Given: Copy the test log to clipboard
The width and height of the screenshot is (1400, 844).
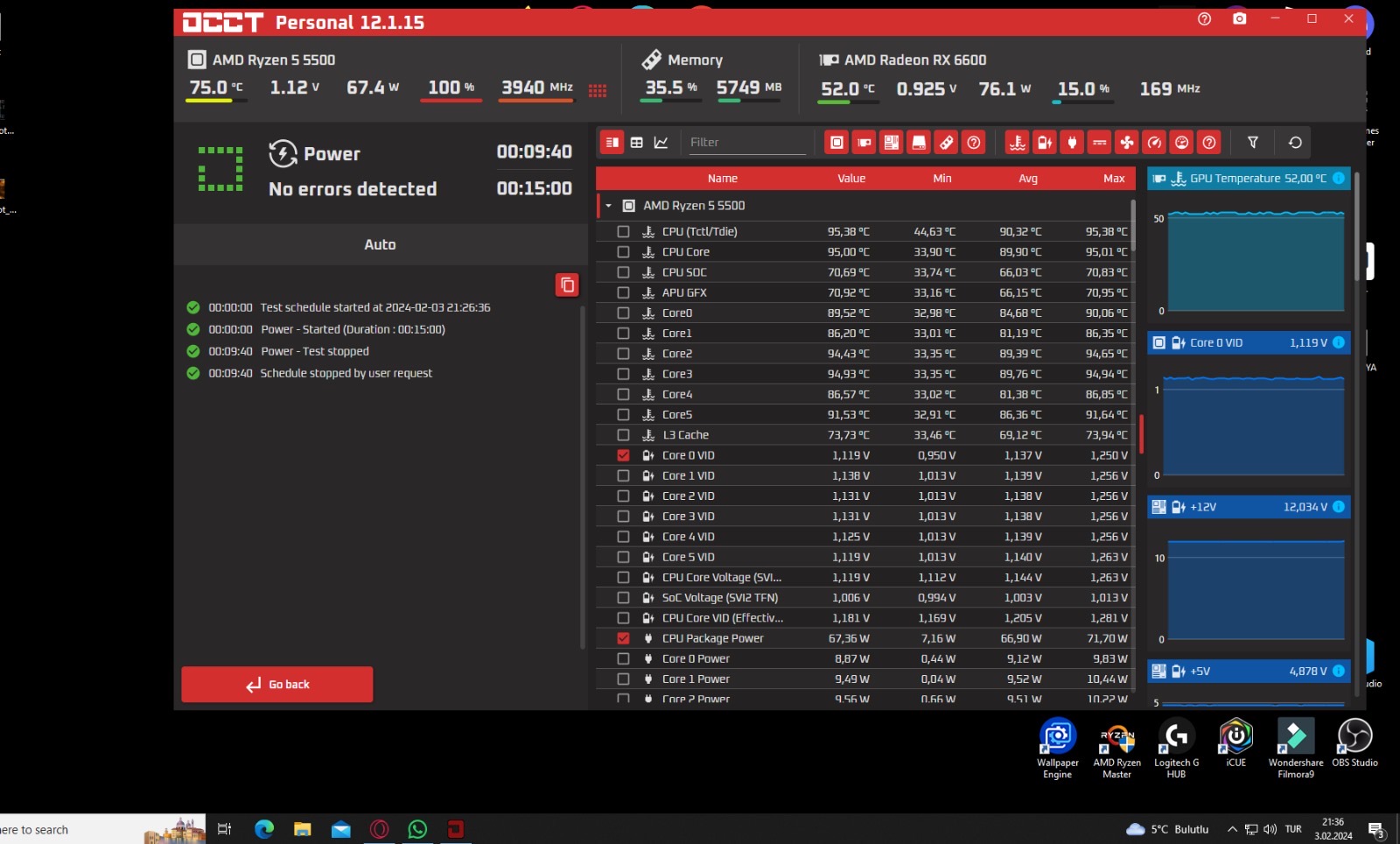Looking at the screenshot, I should (567, 285).
